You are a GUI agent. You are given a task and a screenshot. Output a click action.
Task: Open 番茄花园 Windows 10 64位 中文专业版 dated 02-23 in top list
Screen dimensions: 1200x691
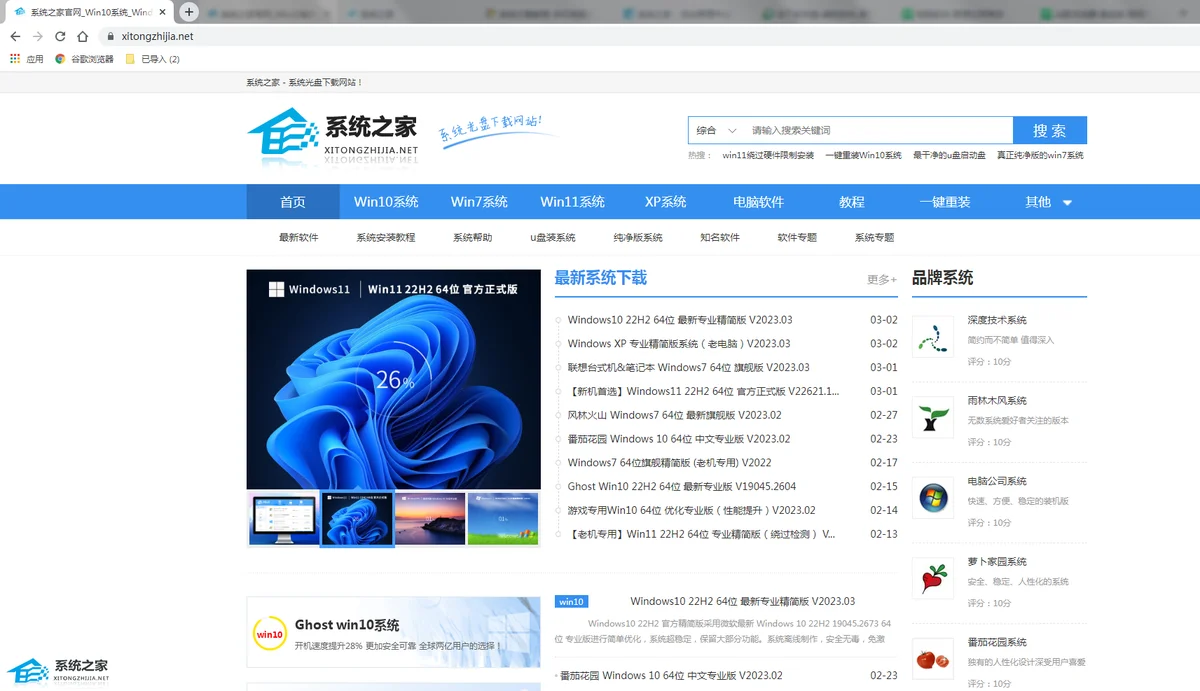pyautogui.click(x=679, y=439)
